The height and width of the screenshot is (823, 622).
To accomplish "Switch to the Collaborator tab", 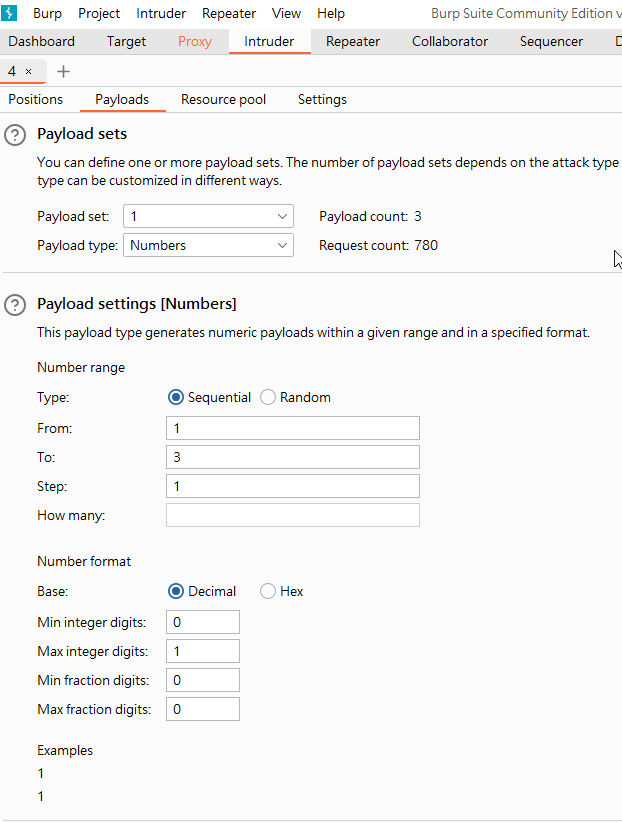I will 450,41.
